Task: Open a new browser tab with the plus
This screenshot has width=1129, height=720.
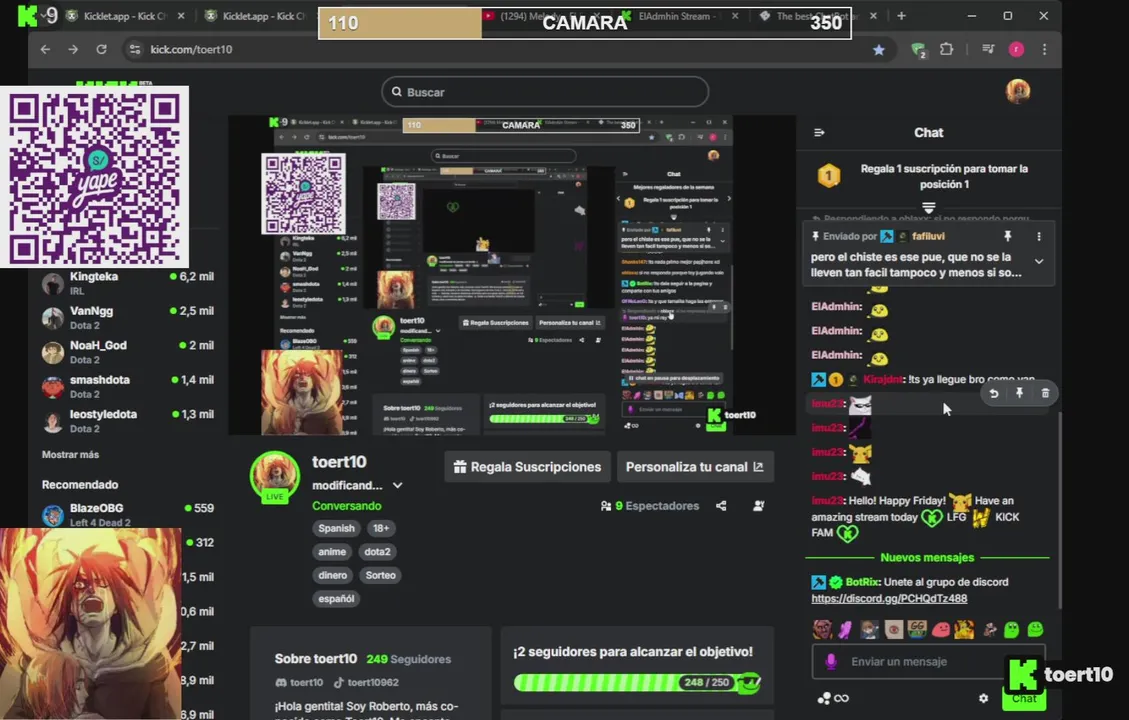Action: point(901,16)
